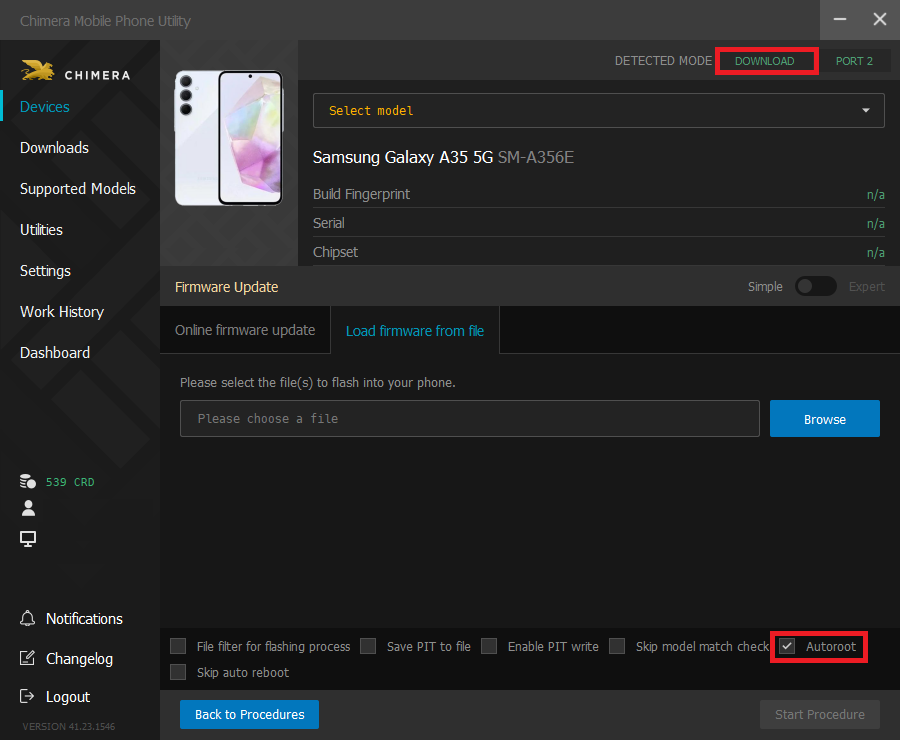Click the credits coins icon
Viewport: 900px width, 740px height.
28,482
